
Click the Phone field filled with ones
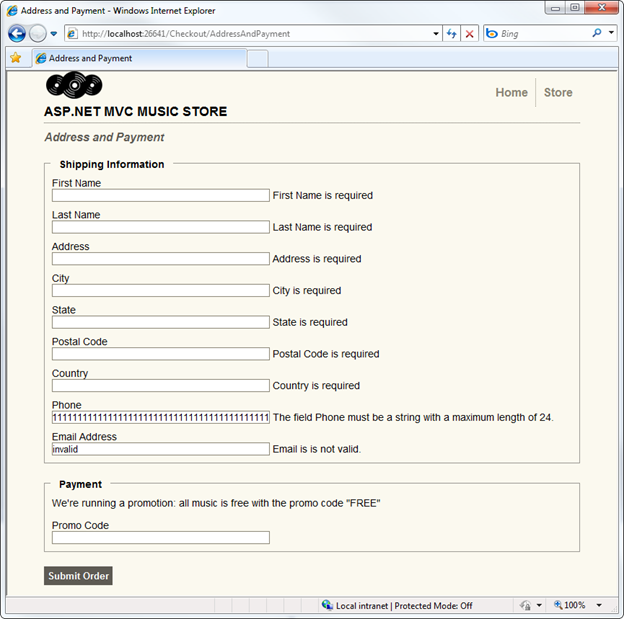[161, 417]
